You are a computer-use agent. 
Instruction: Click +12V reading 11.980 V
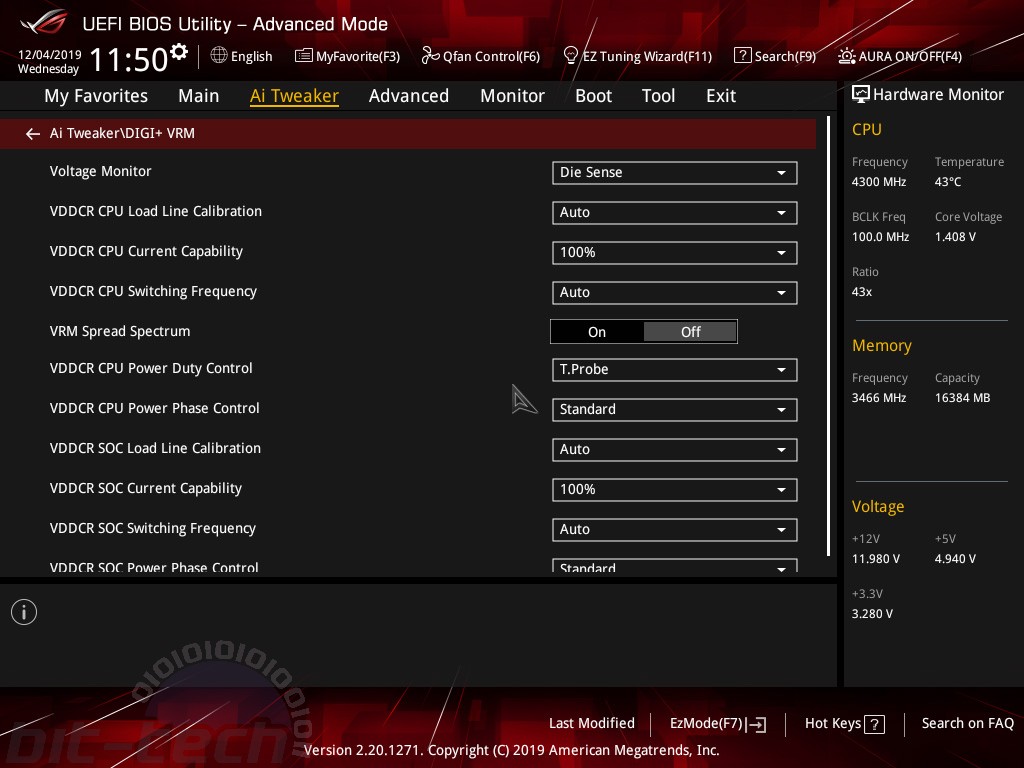(875, 559)
